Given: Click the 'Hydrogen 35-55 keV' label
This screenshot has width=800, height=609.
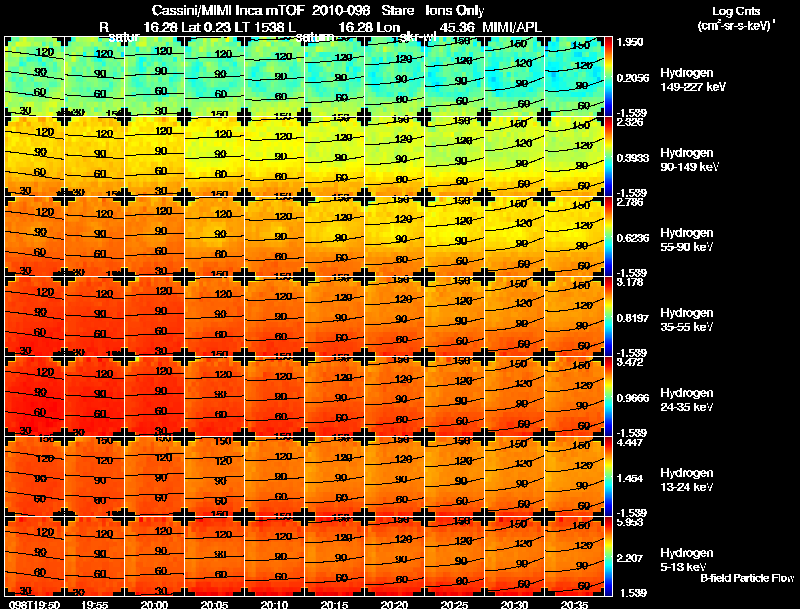Looking at the screenshot, I should pyautogui.click(x=687, y=320).
